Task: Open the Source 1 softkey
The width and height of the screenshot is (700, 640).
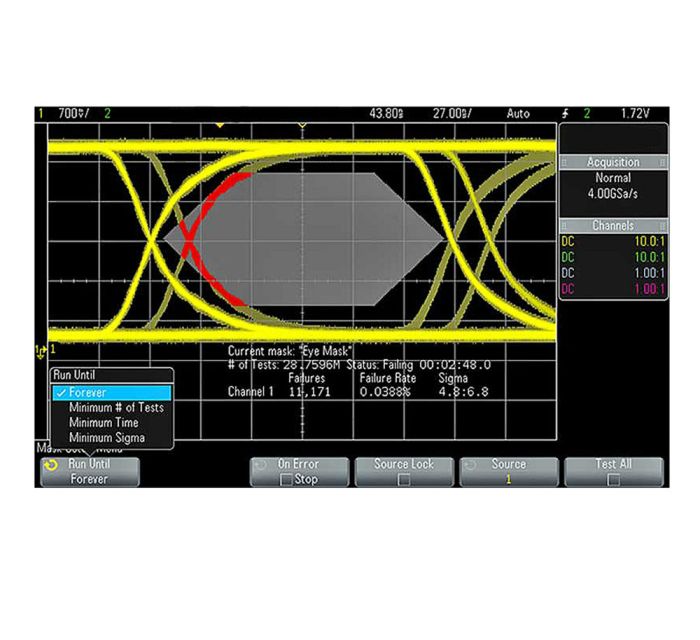Action: point(509,472)
